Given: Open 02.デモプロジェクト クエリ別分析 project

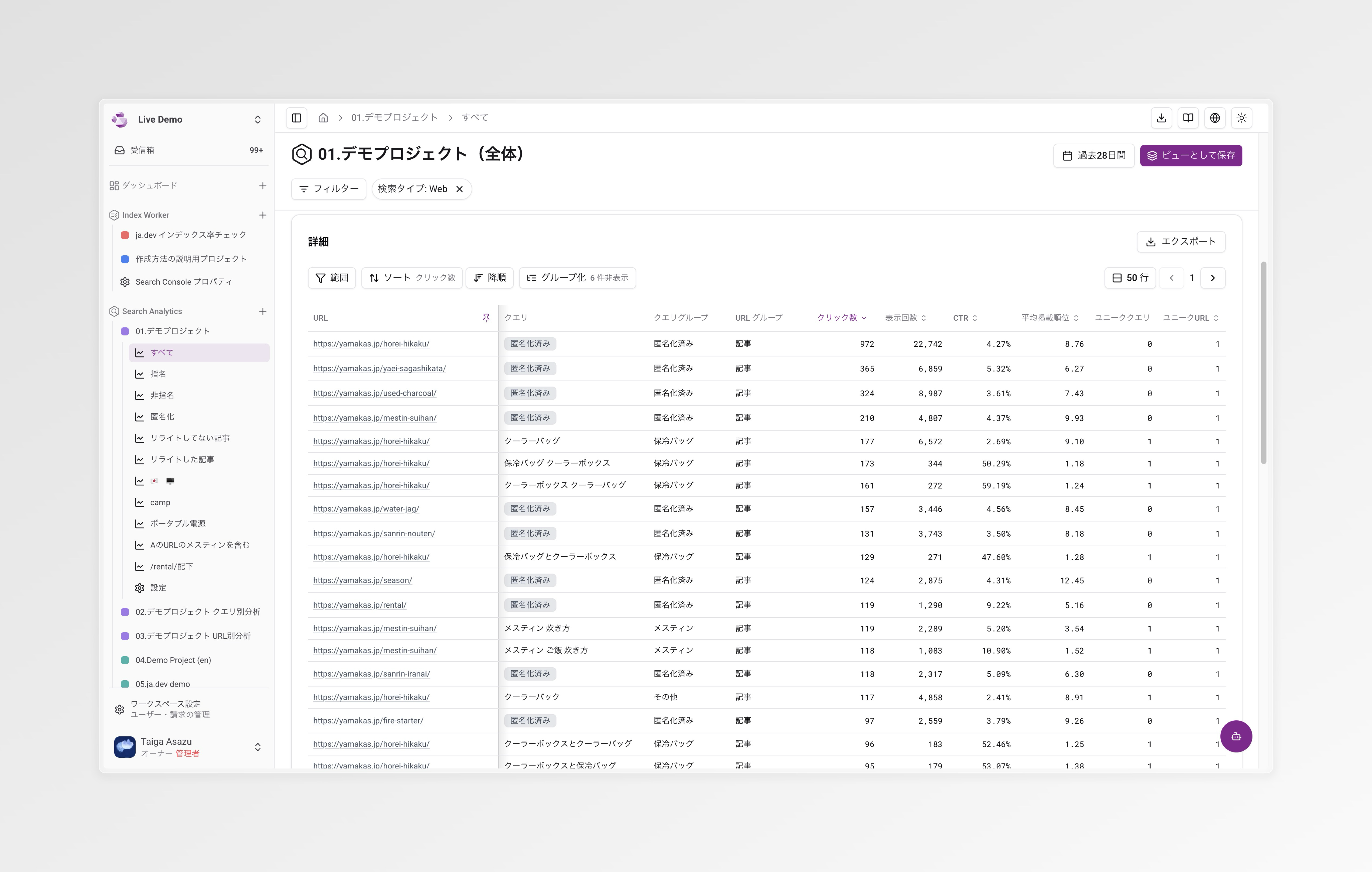Looking at the screenshot, I should (x=197, y=612).
